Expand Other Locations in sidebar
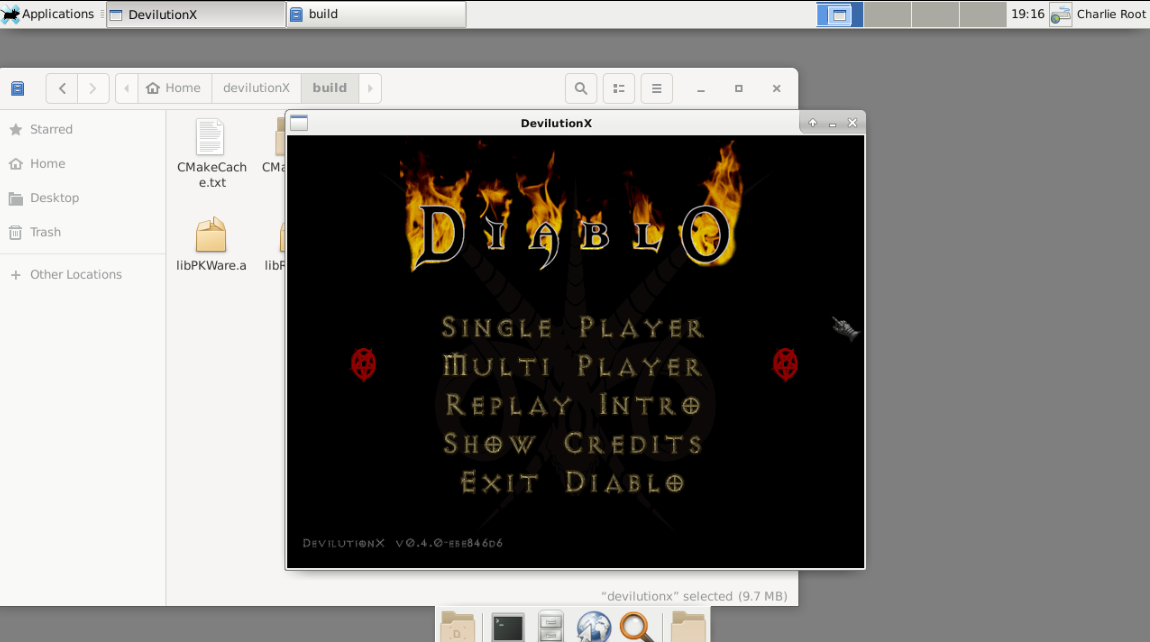 [x=76, y=274]
